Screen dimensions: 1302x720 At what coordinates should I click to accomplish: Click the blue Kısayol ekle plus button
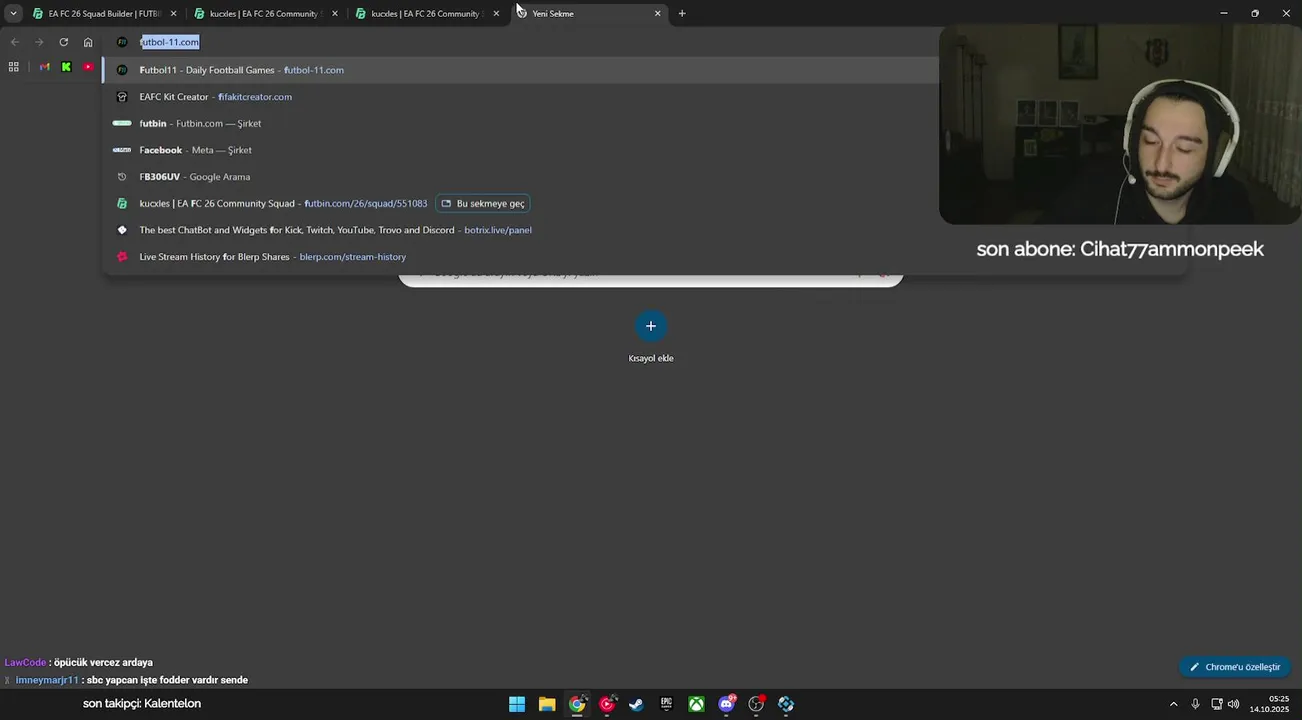[x=651, y=326]
